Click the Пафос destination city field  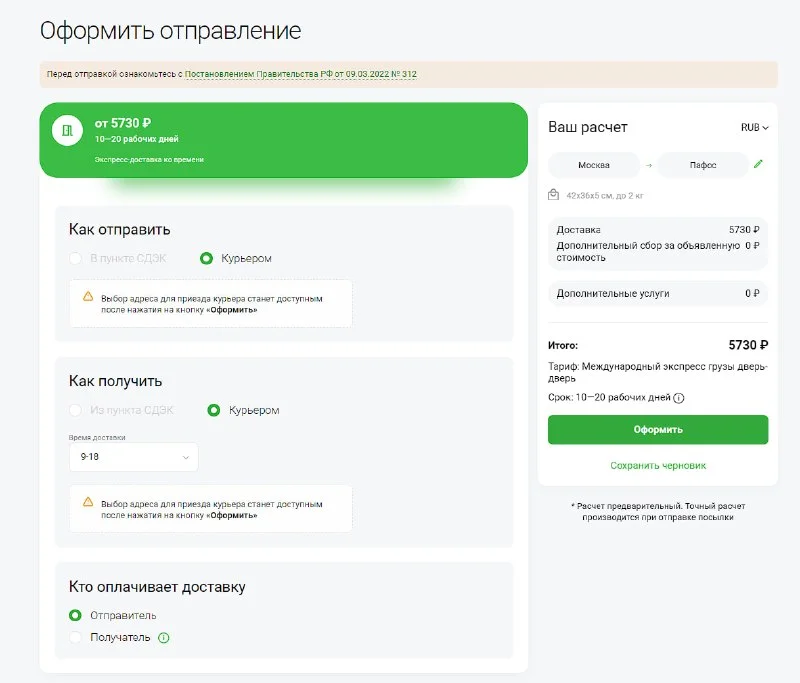click(x=703, y=165)
